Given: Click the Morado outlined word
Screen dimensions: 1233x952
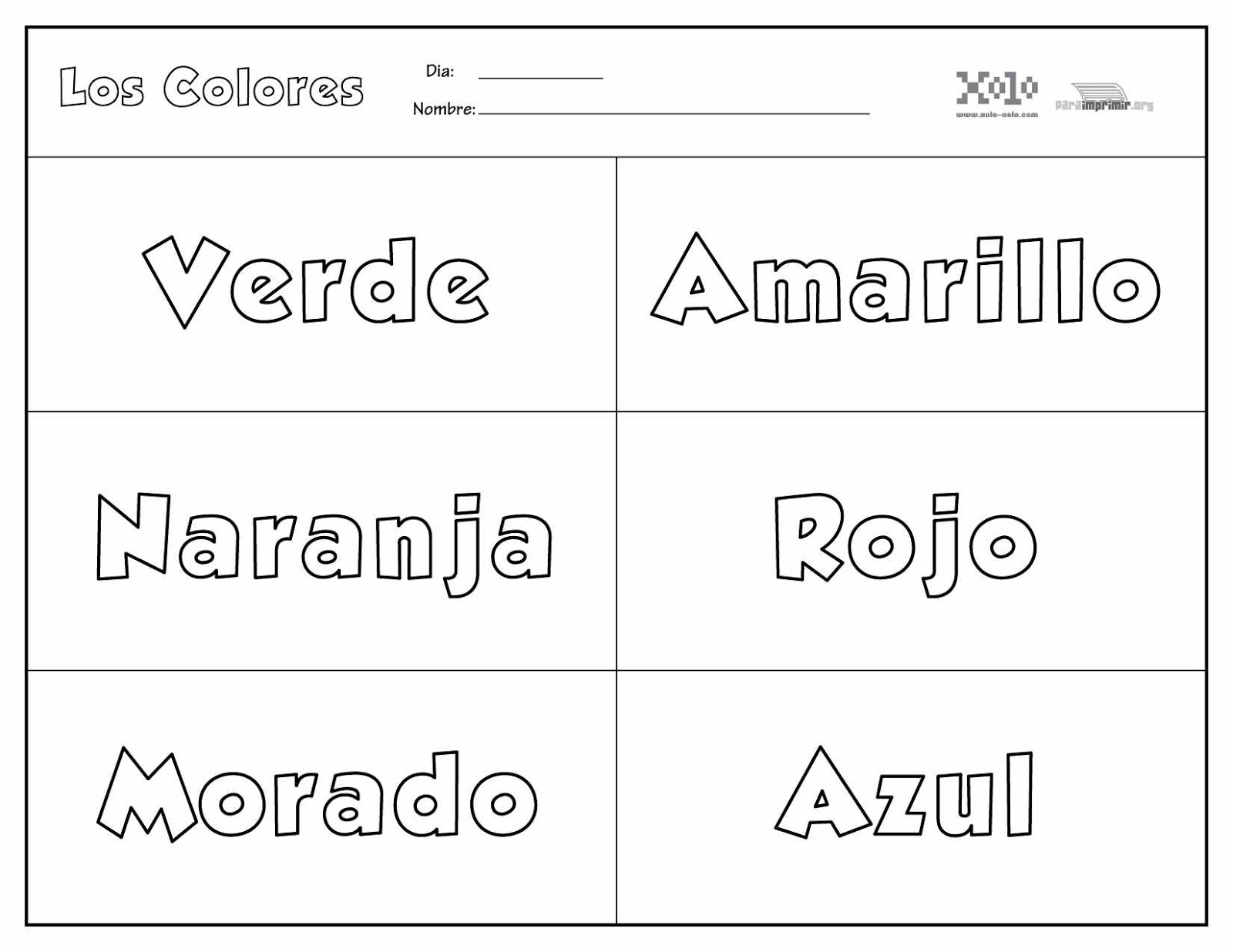Looking at the screenshot, I should (316, 795).
